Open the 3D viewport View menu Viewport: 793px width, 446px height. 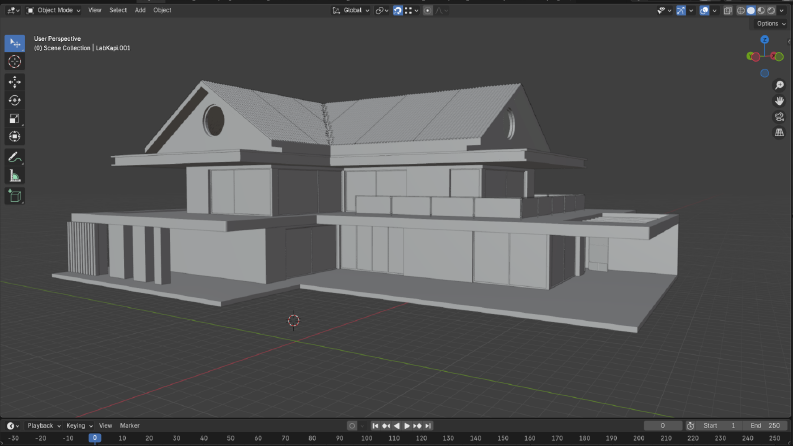(95, 10)
